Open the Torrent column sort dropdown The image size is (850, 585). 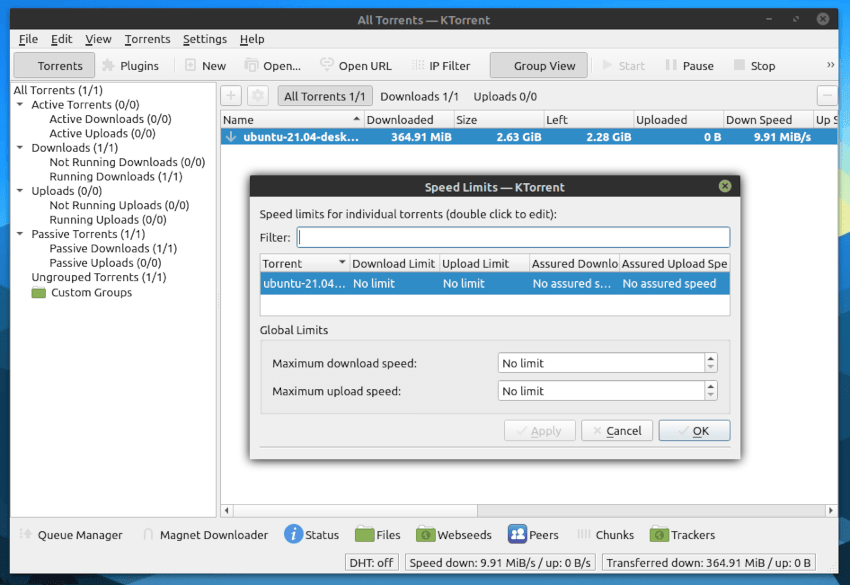point(342,264)
